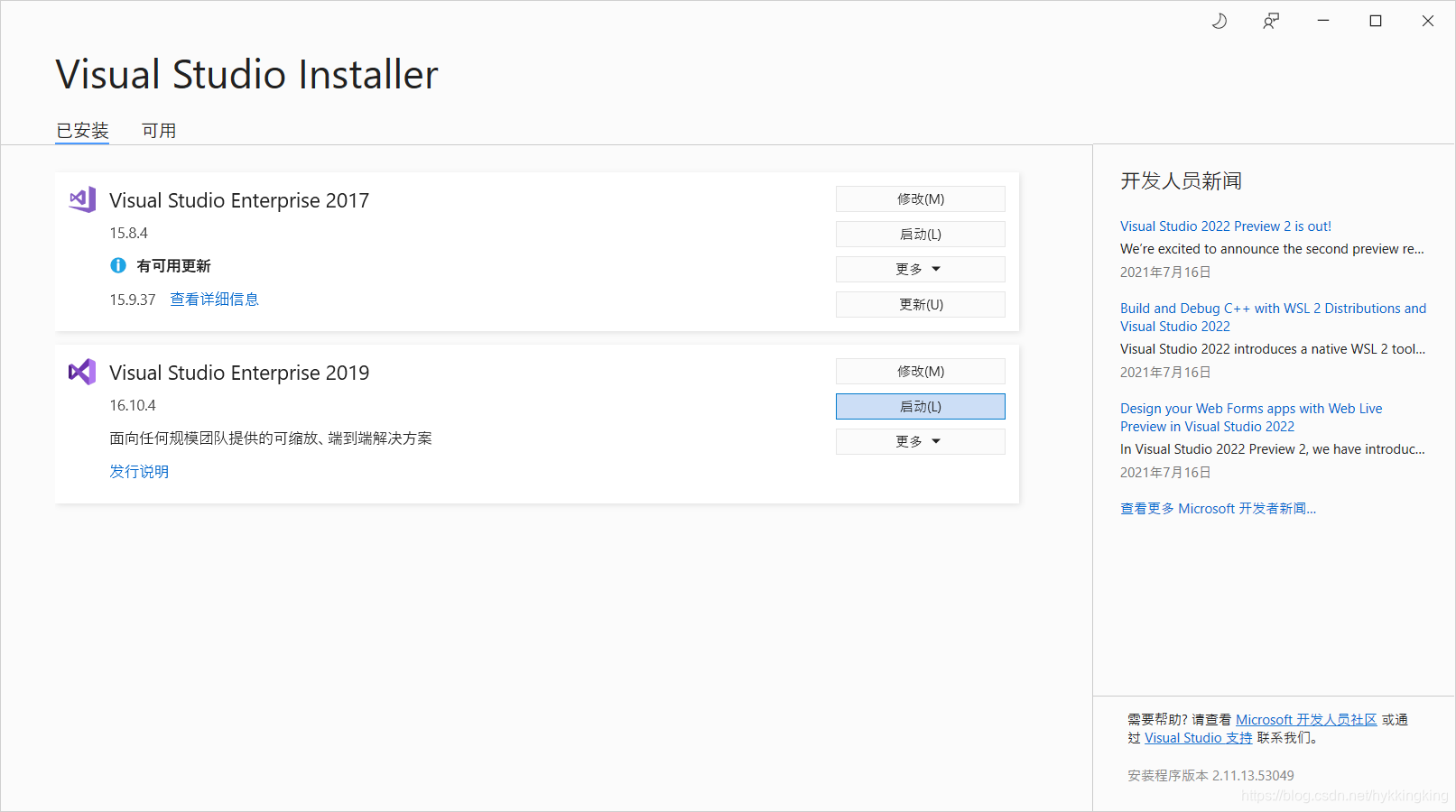
Task: Launch Visual Studio Enterprise 2017 with 启动(L)
Action: [x=921, y=234]
